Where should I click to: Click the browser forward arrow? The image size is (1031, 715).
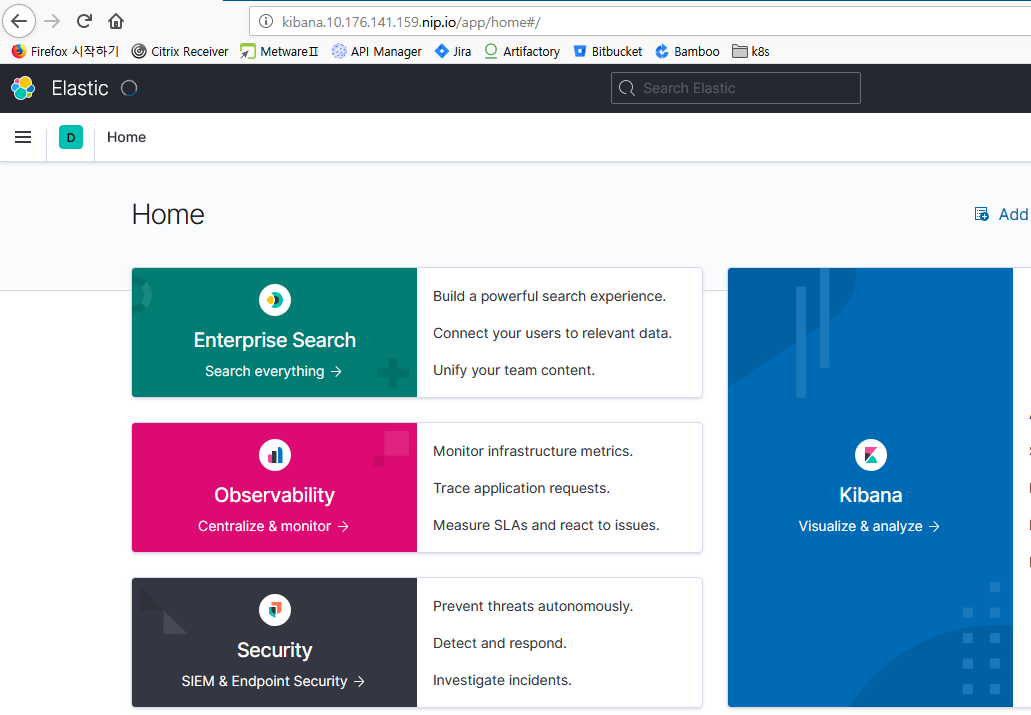(52, 21)
